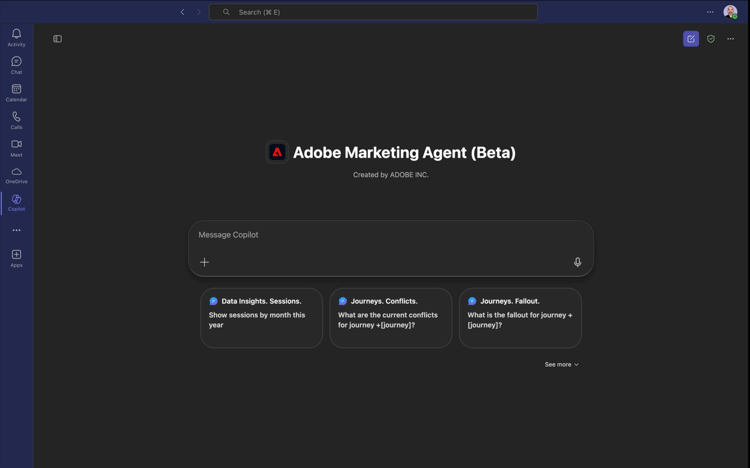Click the Adobe Marketing Agent (Beta) title
The height and width of the screenshot is (468, 750).
[404, 153]
